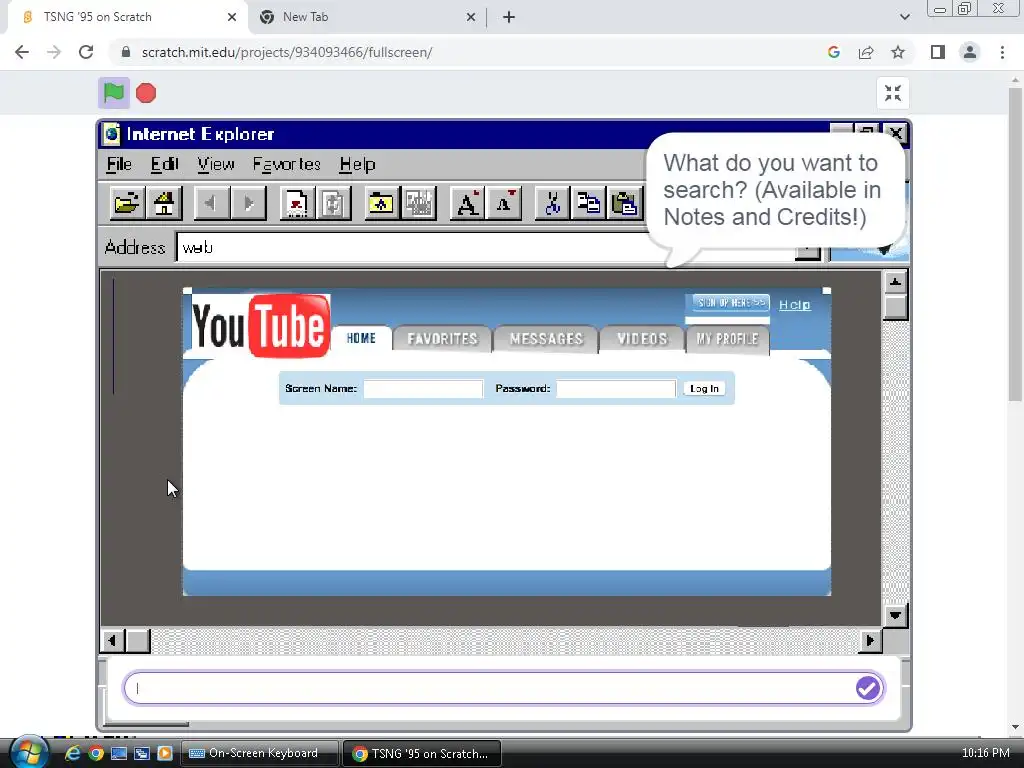Click the Refresh page toolbar icon
1024x768 pixels.
334,203
